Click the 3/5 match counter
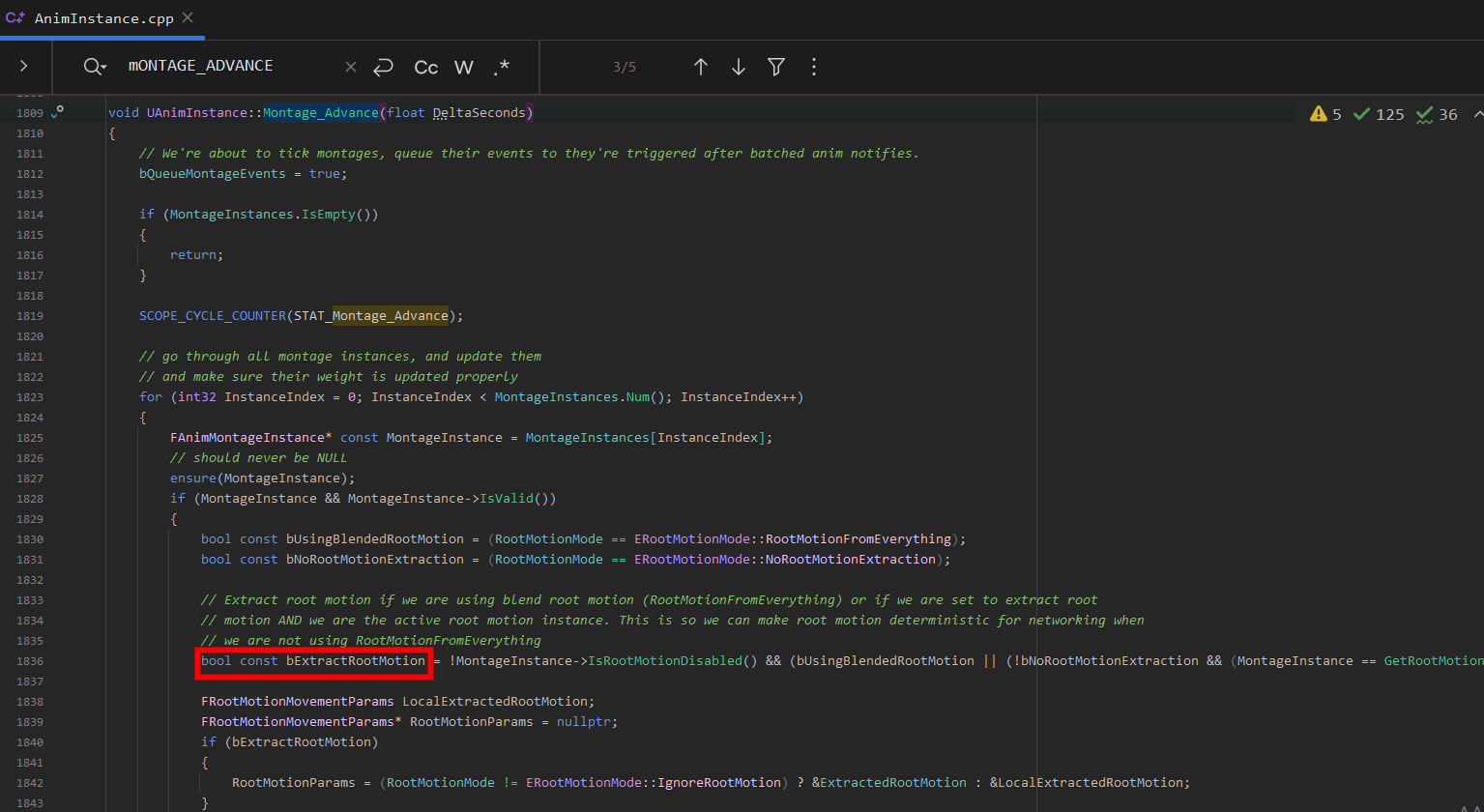Viewport: 1484px width, 812px height. tap(625, 67)
